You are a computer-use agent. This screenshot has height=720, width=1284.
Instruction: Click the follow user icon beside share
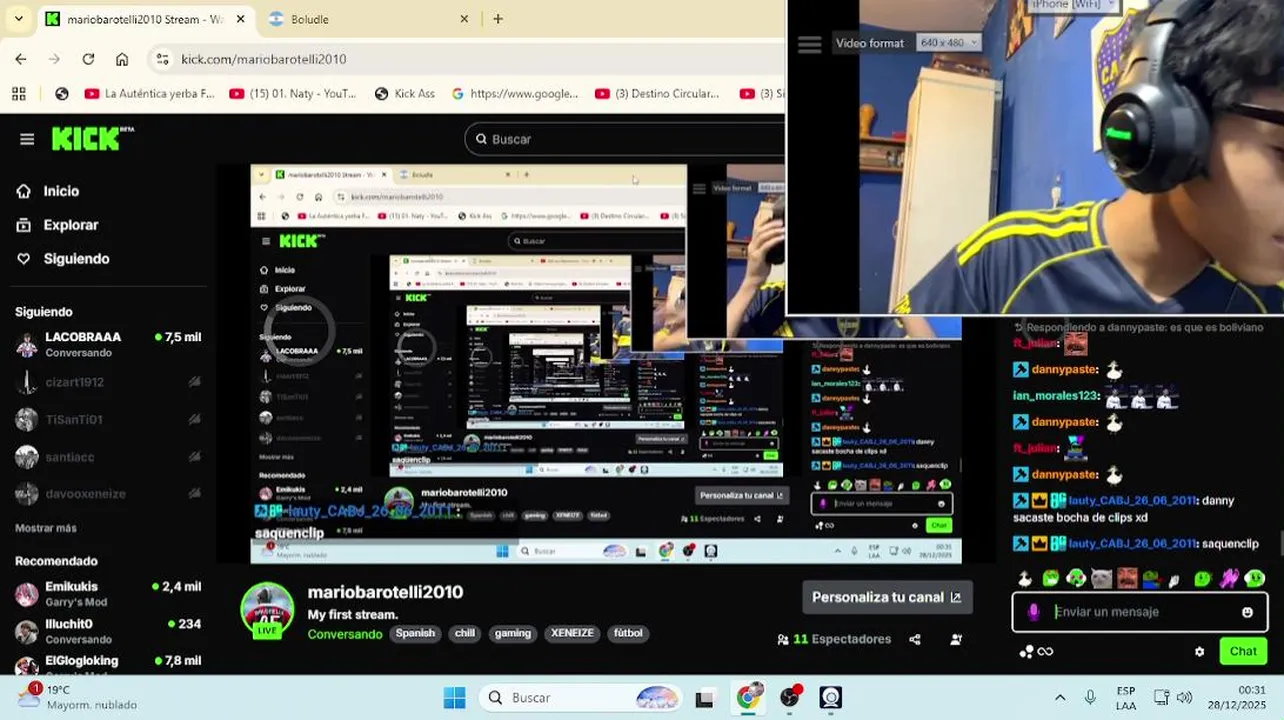pos(956,639)
